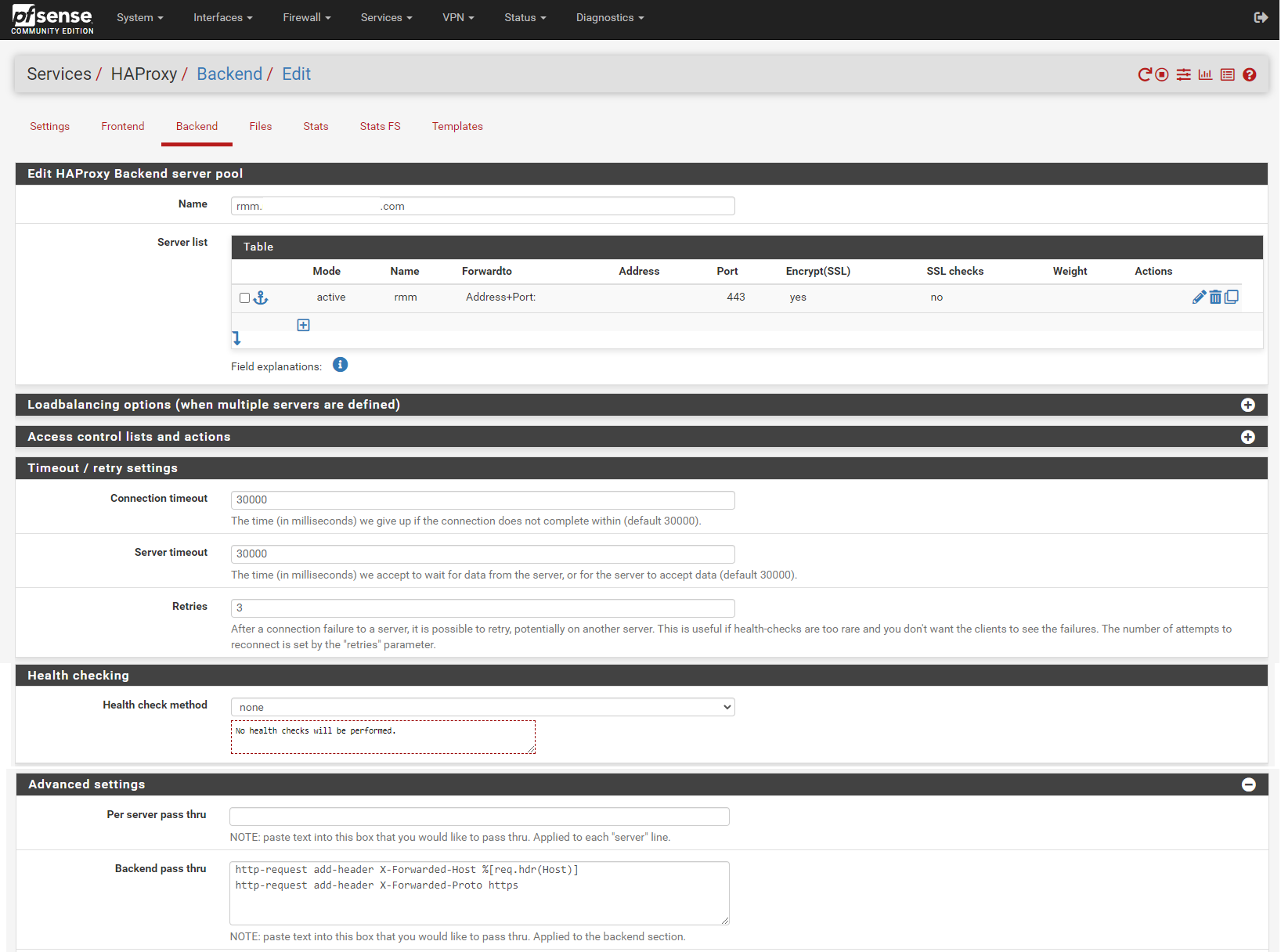The width and height of the screenshot is (1281, 952).
Task: Duplicate the rmm server entry copy icon
Action: point(1232,297)
